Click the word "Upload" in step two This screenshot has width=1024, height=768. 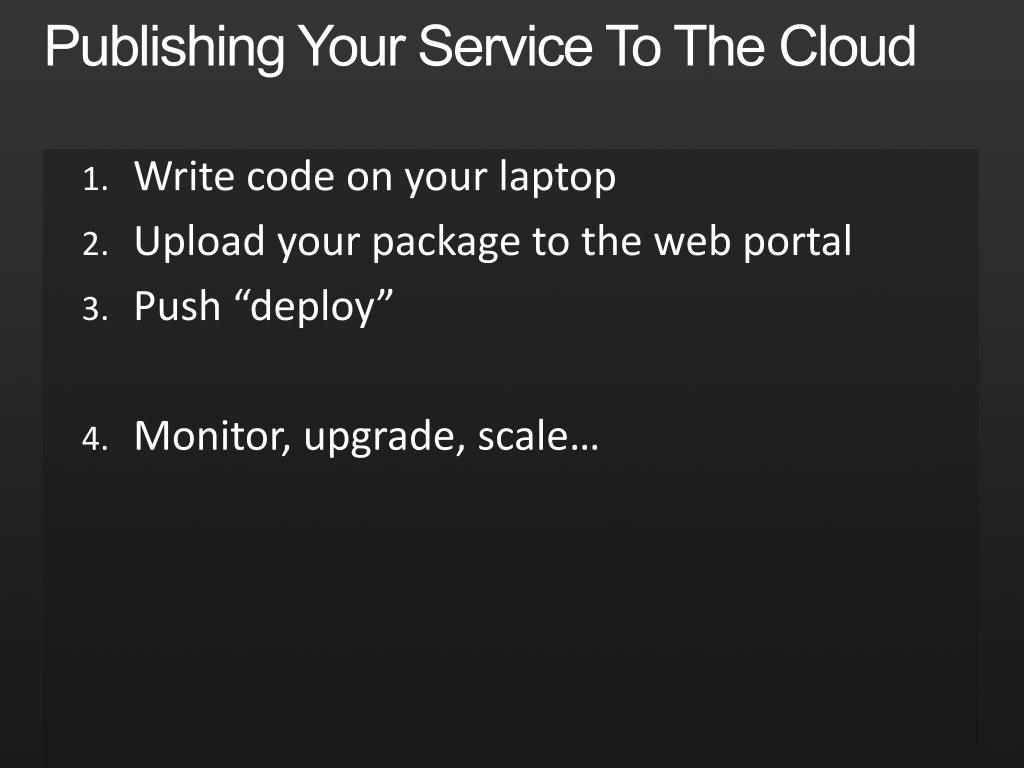coord(199,242)
